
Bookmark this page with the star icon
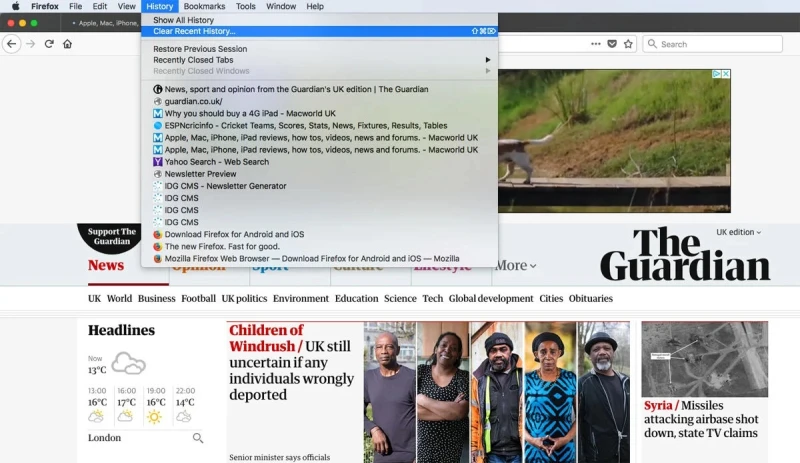click(x=628, y=44)
